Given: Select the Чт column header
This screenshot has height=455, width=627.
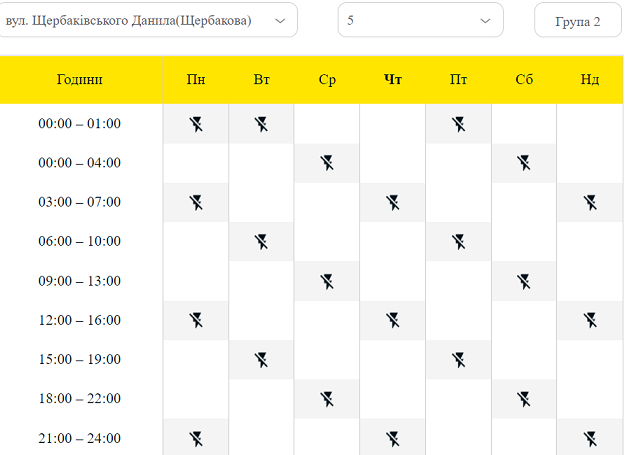Looking at the screenshot, I should [393, 80].
